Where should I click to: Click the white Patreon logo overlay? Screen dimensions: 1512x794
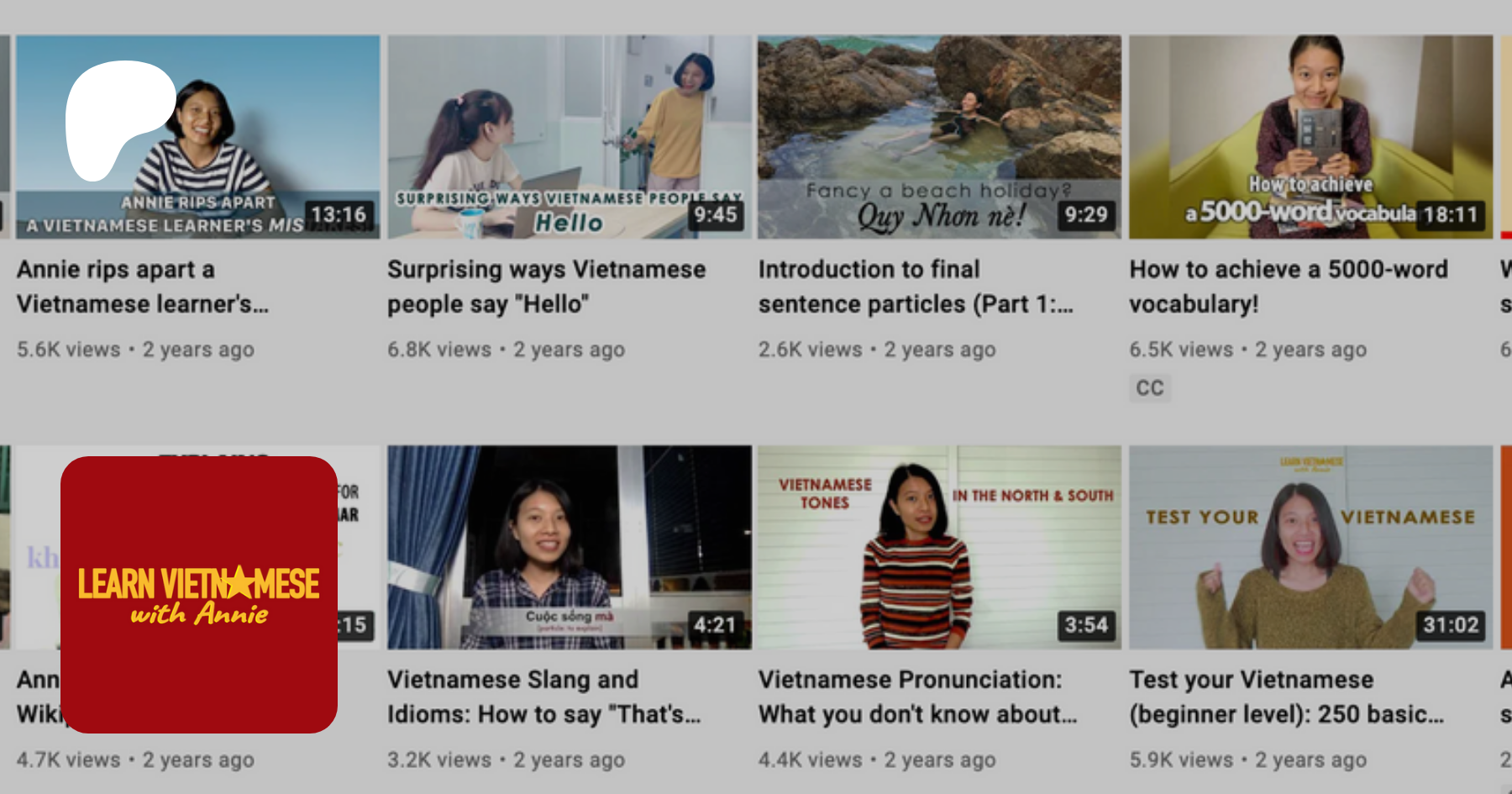[x=118, y=119]
